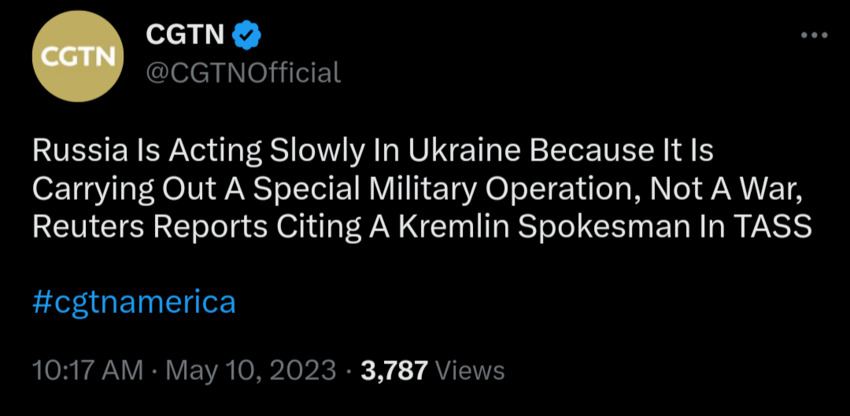The image size is (850, 416).
Task: Click the May 10, 2023 date
Action: (x=250, y=370)
